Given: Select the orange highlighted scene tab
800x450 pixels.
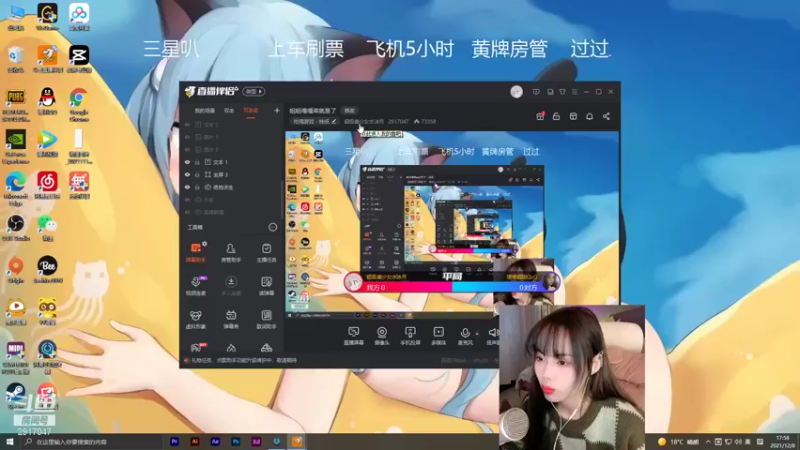Looking at the screenshot, I should tap(251, 111).
